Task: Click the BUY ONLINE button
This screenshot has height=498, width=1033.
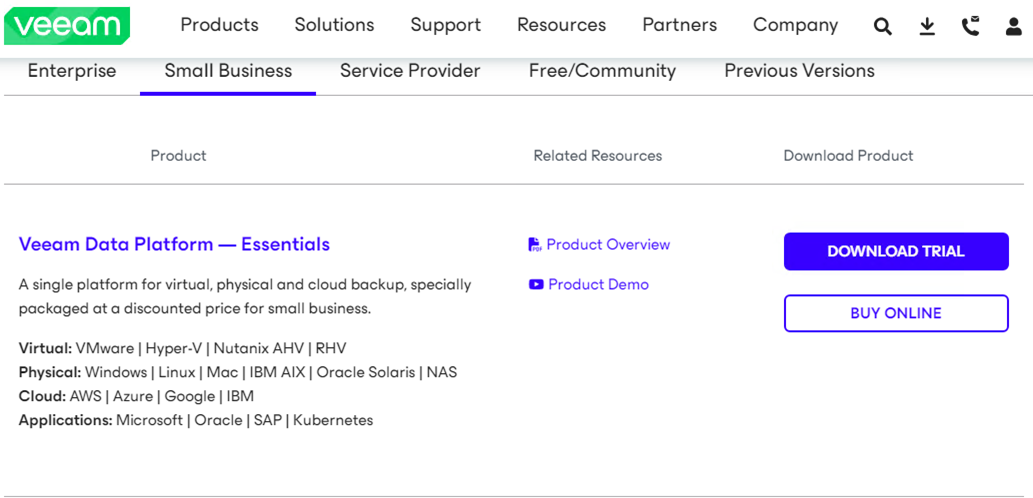Action: 896,313
